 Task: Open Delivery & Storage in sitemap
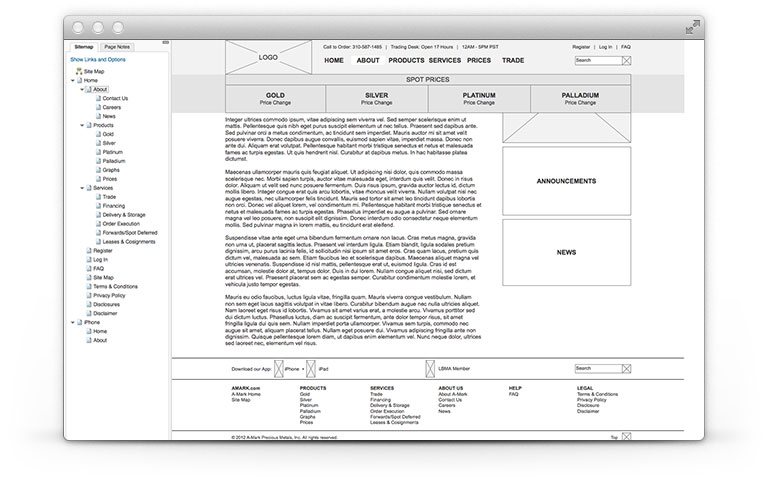point(124,215)
